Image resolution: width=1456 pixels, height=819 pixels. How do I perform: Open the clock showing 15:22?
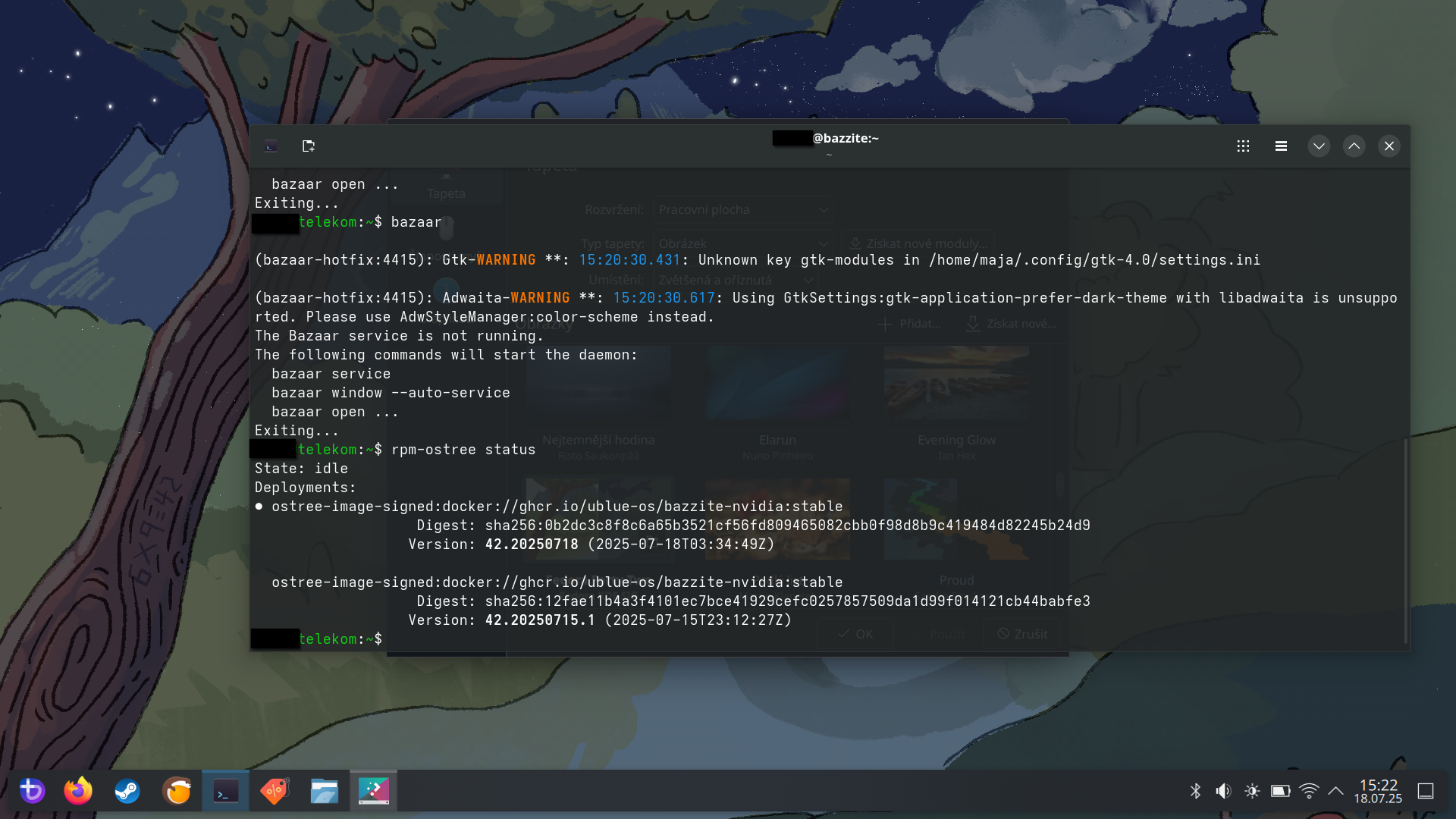pyautogui.click(x=1378, y=791)
